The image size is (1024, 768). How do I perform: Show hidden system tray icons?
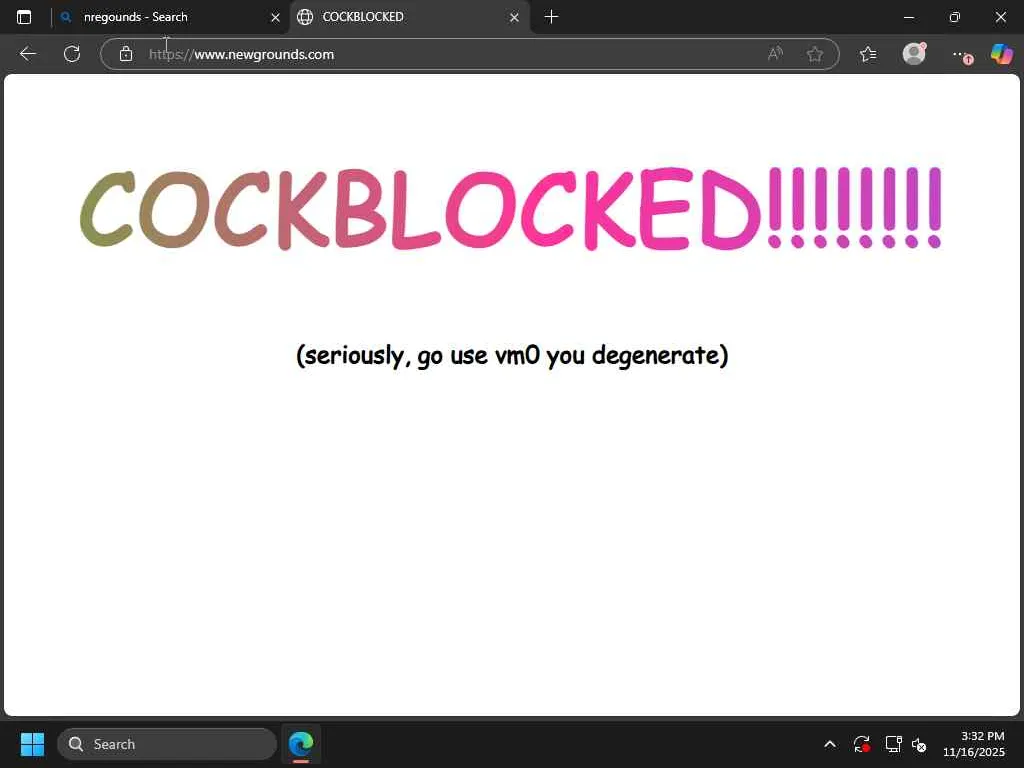point(829,744)
